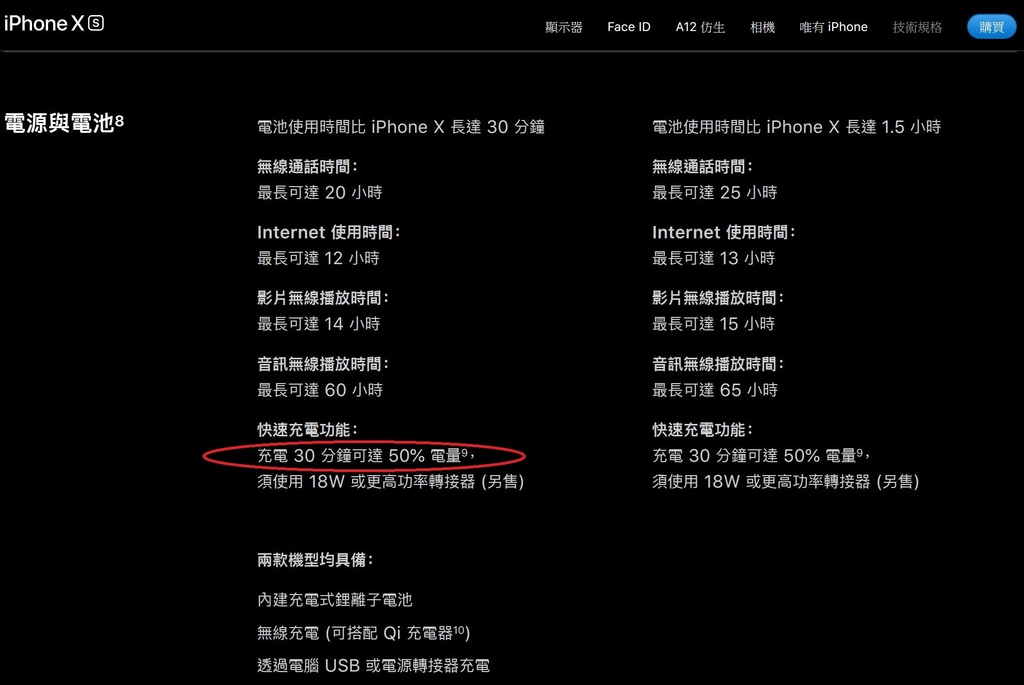The width and height of the screenshot is (1024, 685).
Task: Click the 電源與電池 section heading
Action: pyautogui.click(x=59, y=123)
